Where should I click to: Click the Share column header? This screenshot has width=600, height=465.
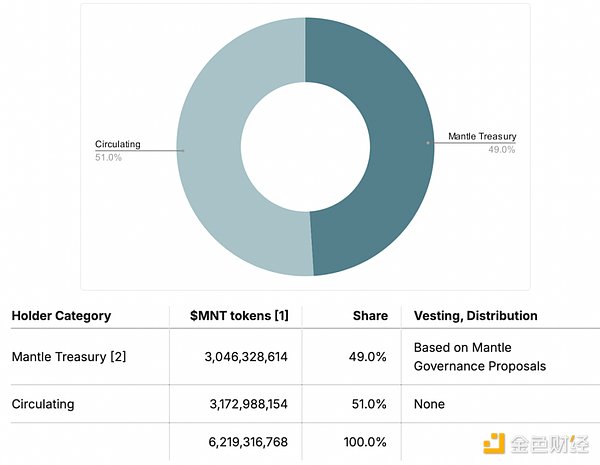click(x=370, y=316)
